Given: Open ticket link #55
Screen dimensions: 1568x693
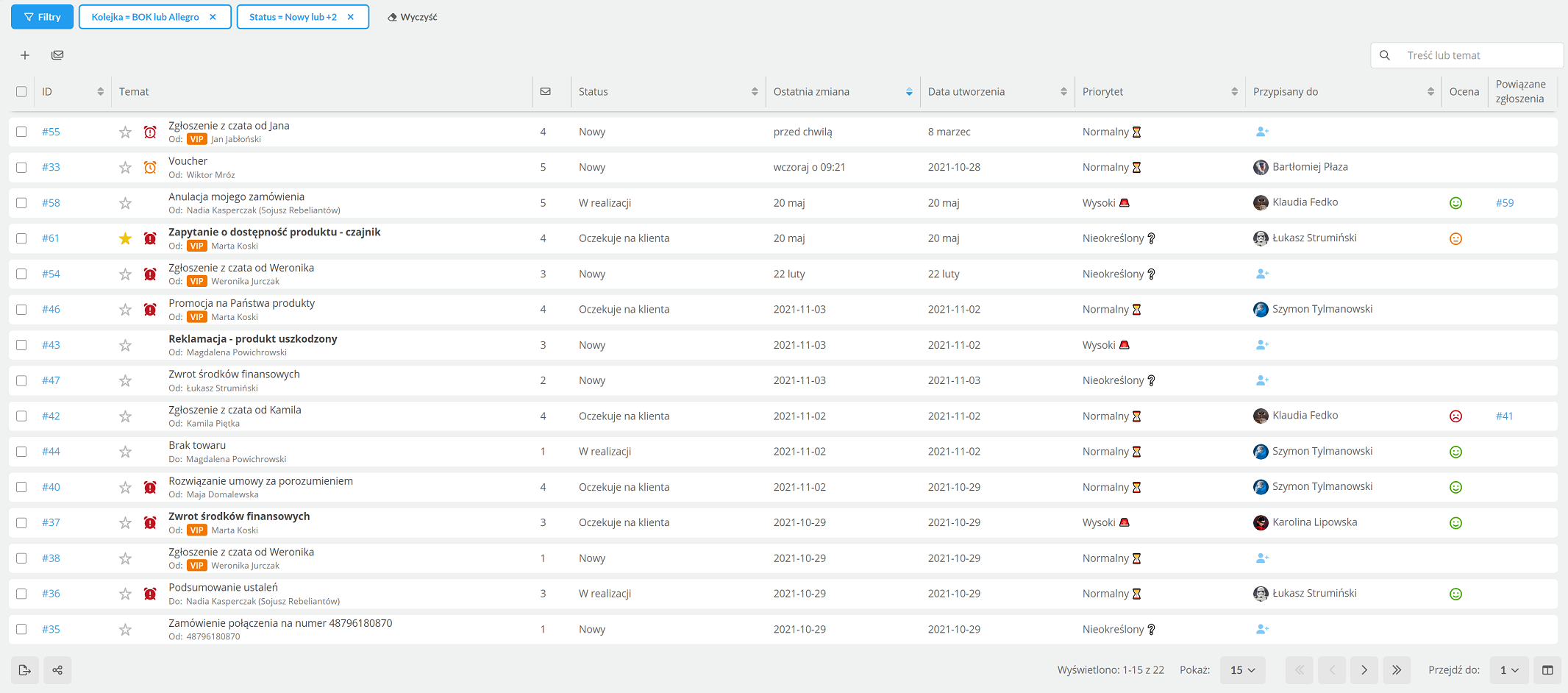Looking at the screenshot, I should 51,132.
